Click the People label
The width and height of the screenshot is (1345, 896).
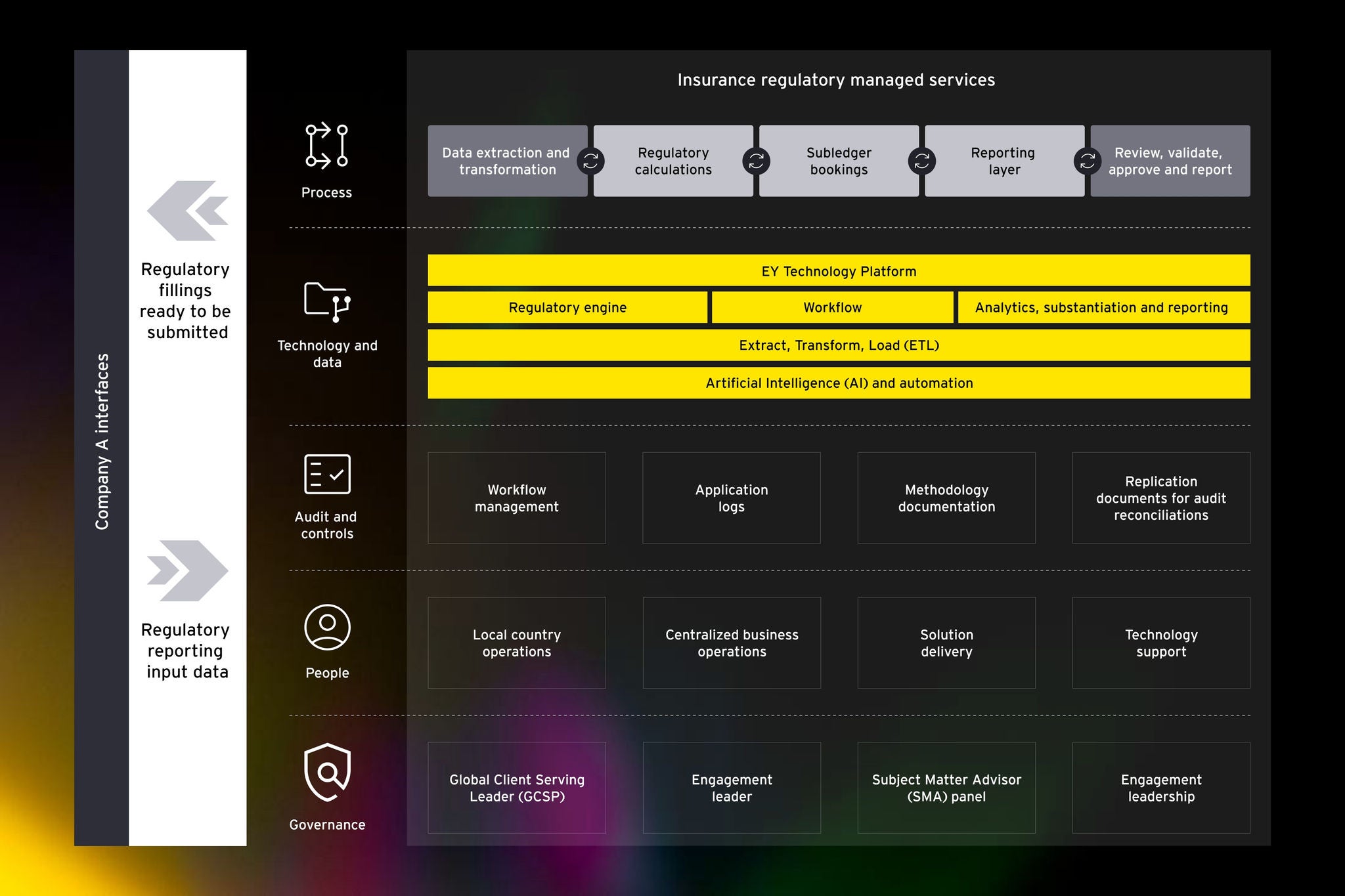[x=327, y=673]
